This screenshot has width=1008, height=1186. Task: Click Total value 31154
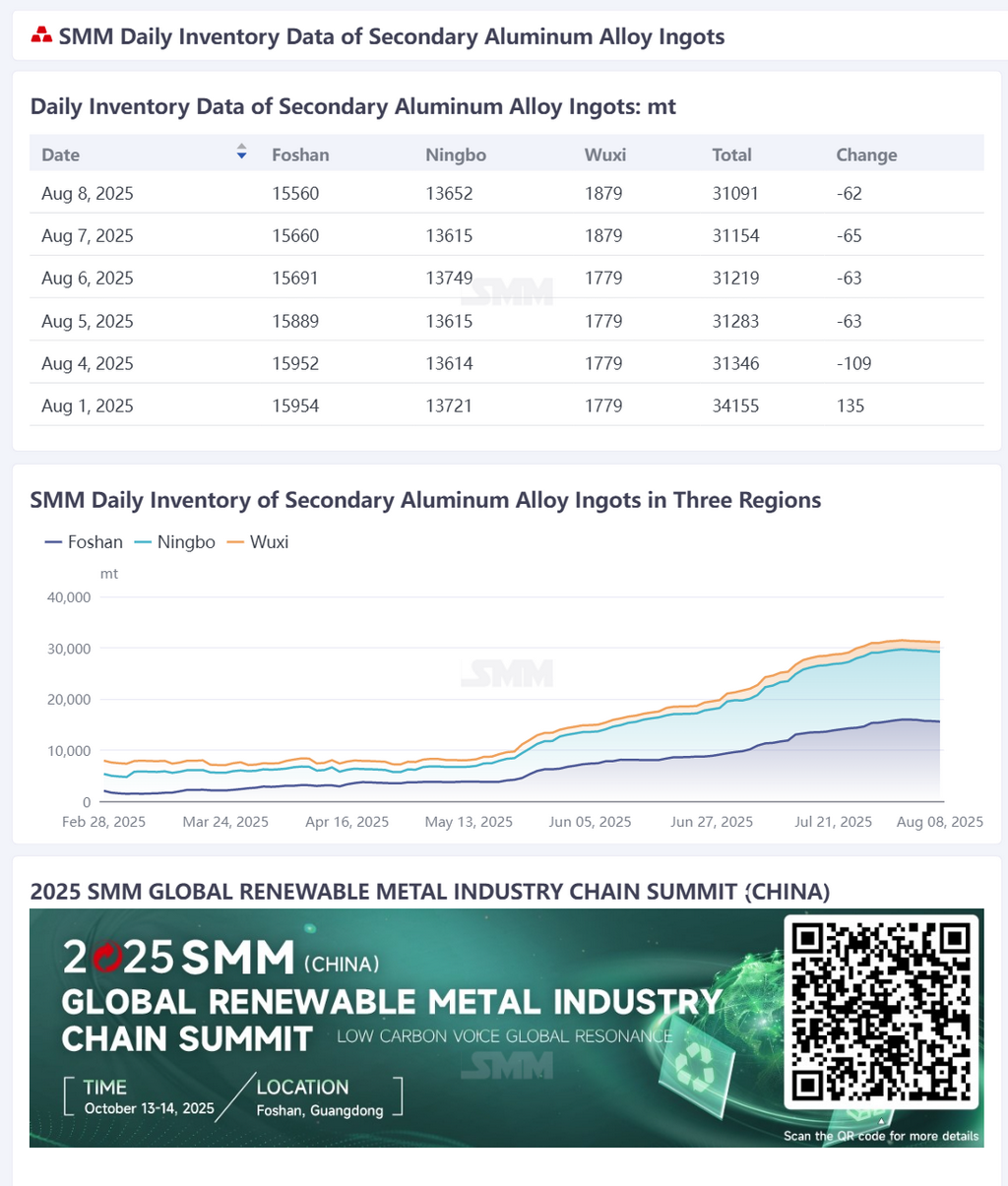click(x=735, y=236)
